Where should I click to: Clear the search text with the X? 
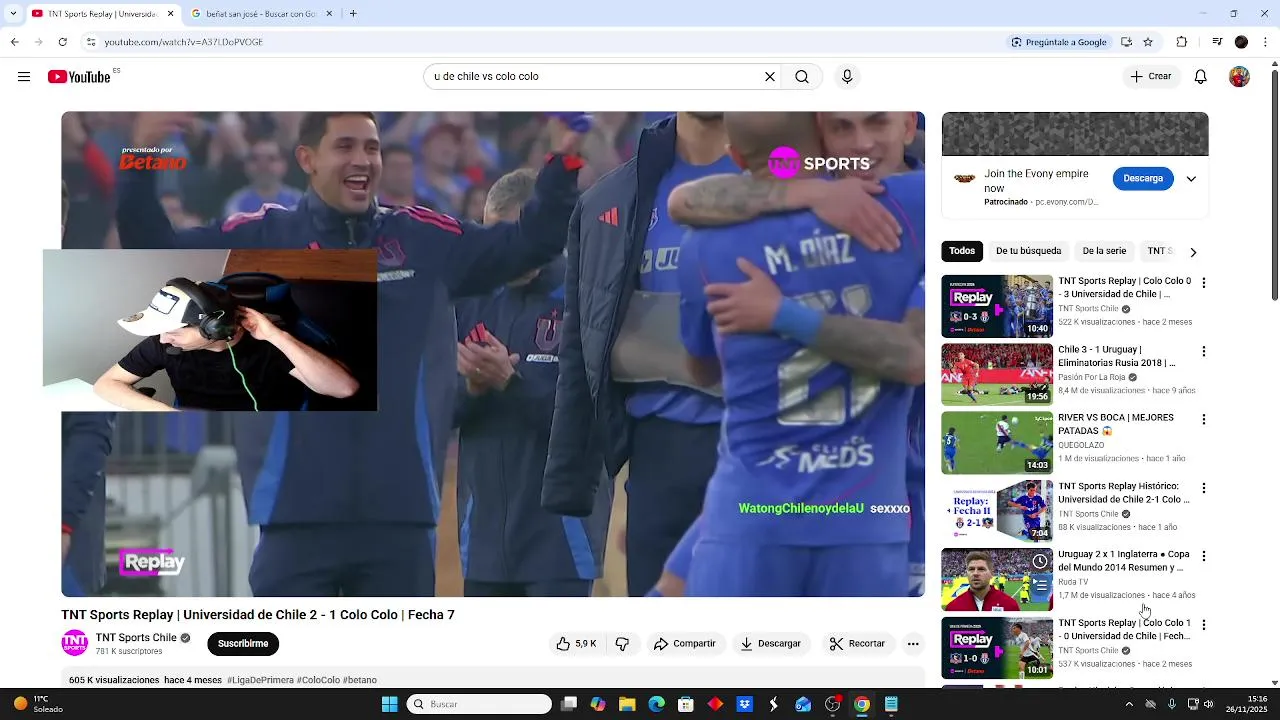(770, 77)
